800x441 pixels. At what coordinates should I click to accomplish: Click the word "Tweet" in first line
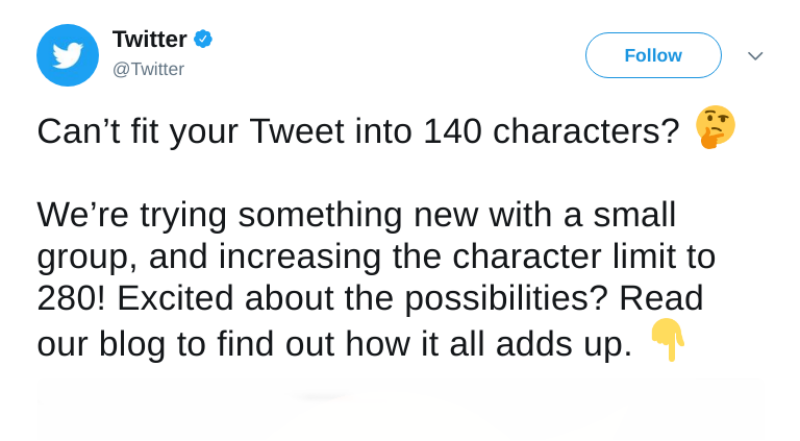297,131
